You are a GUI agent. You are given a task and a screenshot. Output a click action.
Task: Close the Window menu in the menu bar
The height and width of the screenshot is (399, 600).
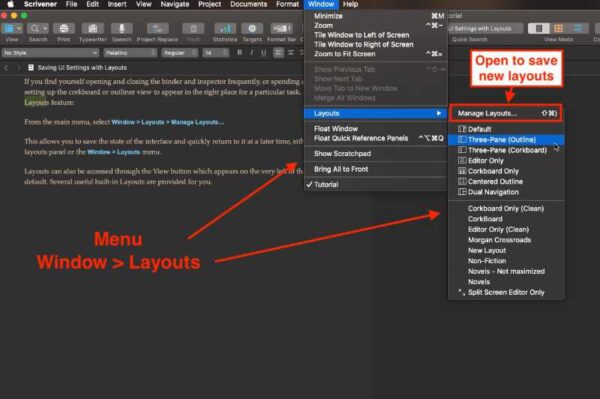tap(321, 4)
